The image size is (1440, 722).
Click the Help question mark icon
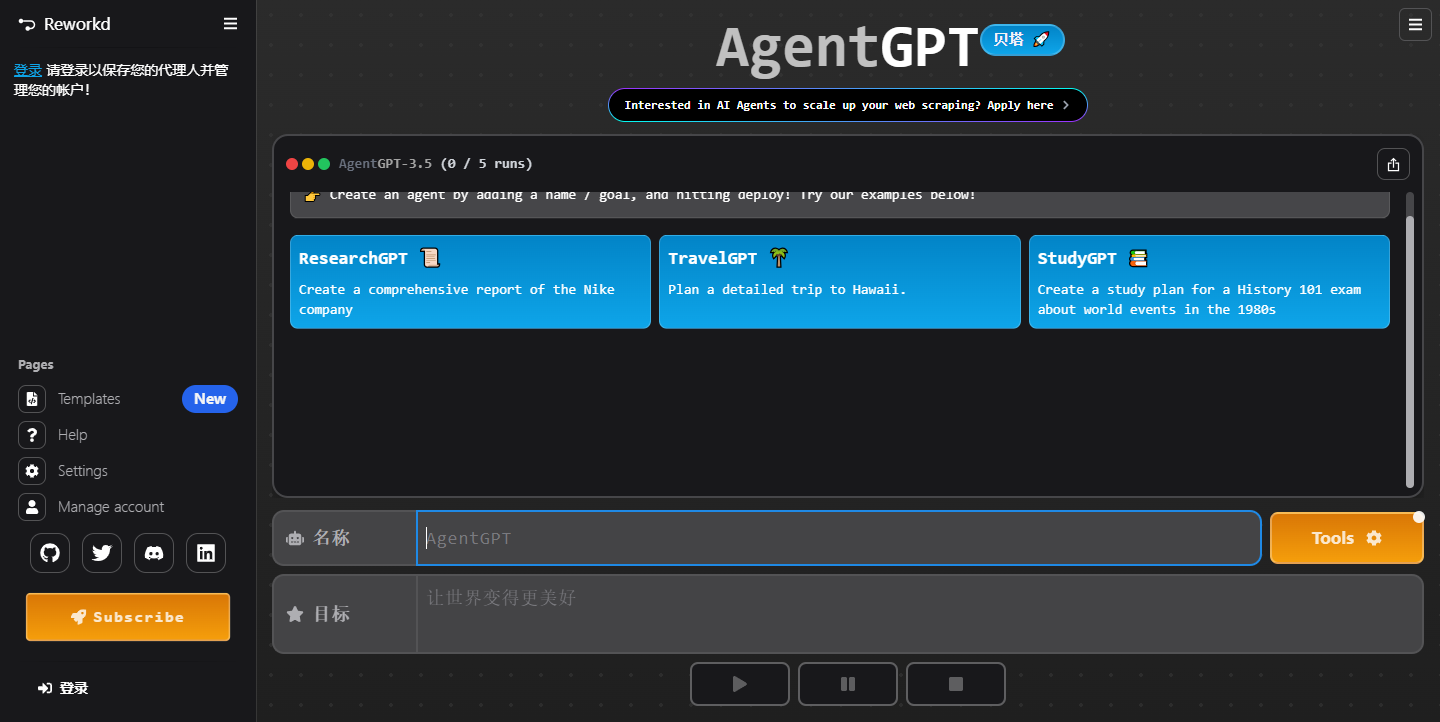(x=32, y=435)
